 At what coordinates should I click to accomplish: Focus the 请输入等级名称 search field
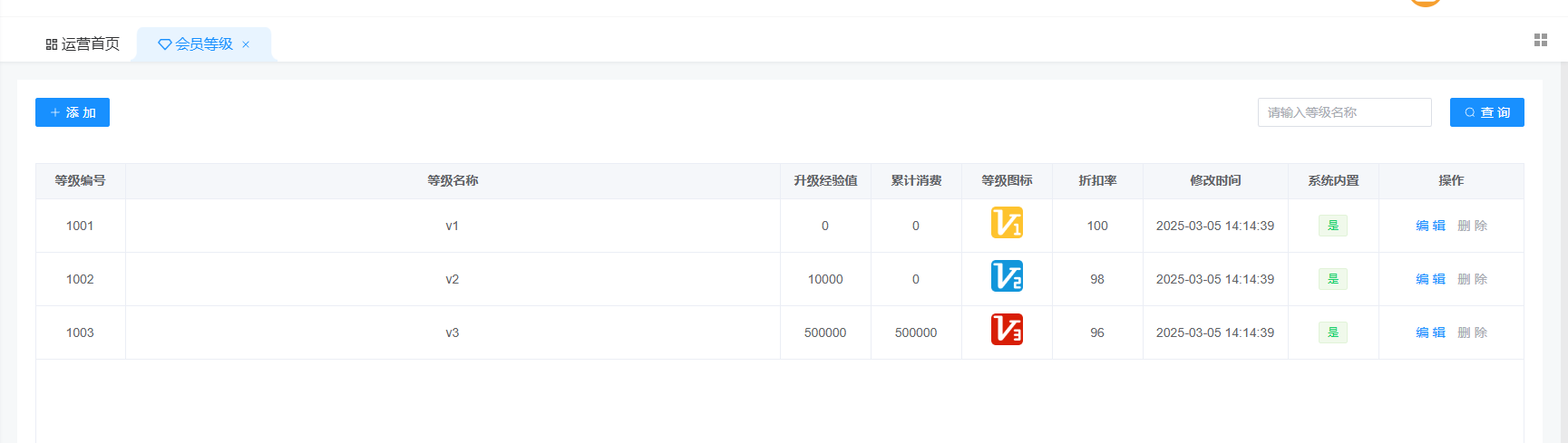point(1343,112)
